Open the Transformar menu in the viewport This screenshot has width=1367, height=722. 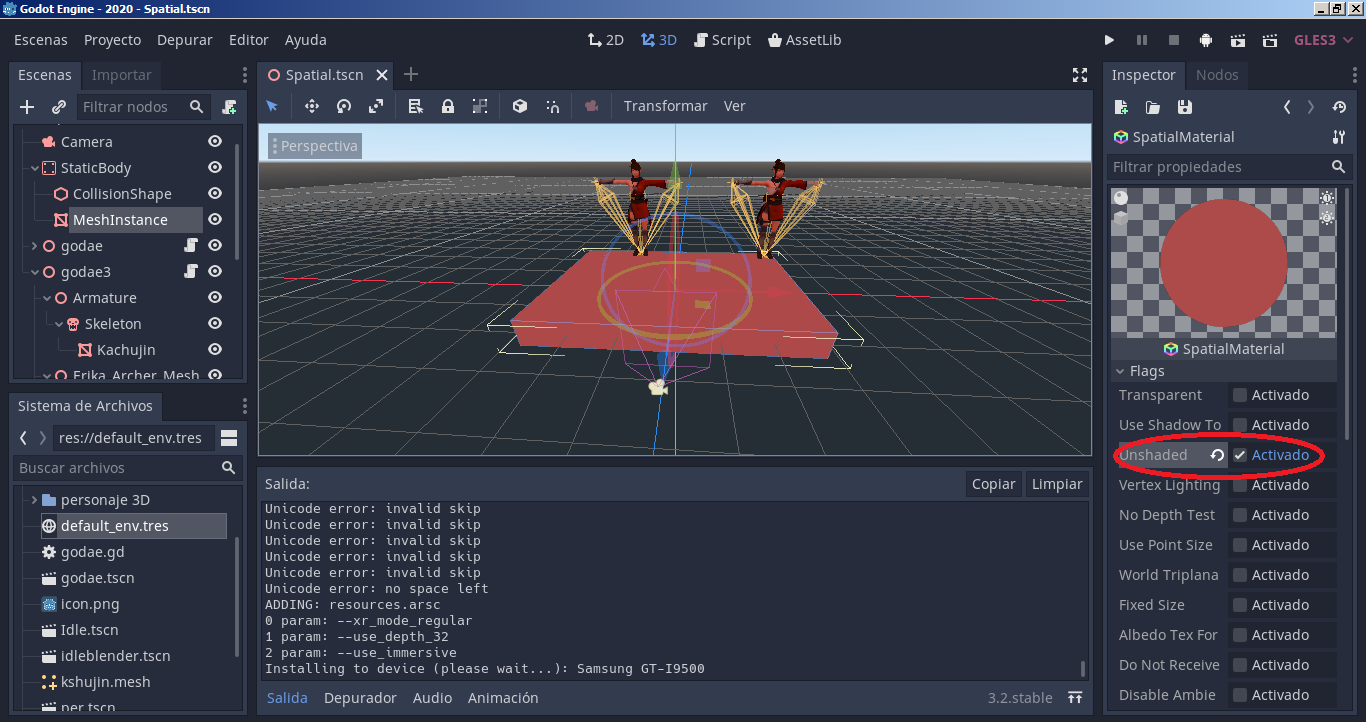(665, 105)
